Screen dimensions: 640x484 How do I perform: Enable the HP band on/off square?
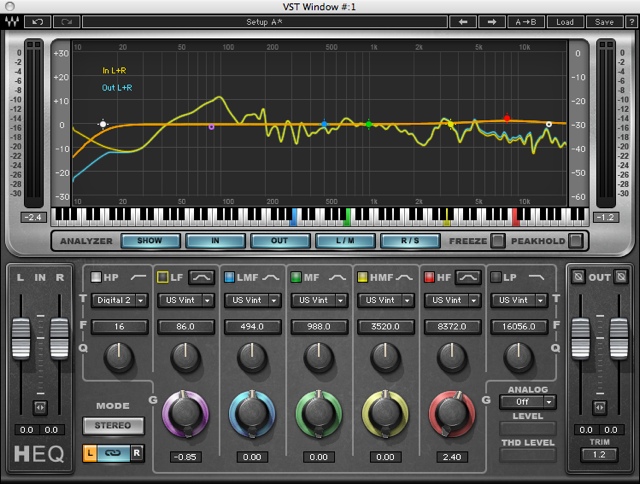[96, 277]
